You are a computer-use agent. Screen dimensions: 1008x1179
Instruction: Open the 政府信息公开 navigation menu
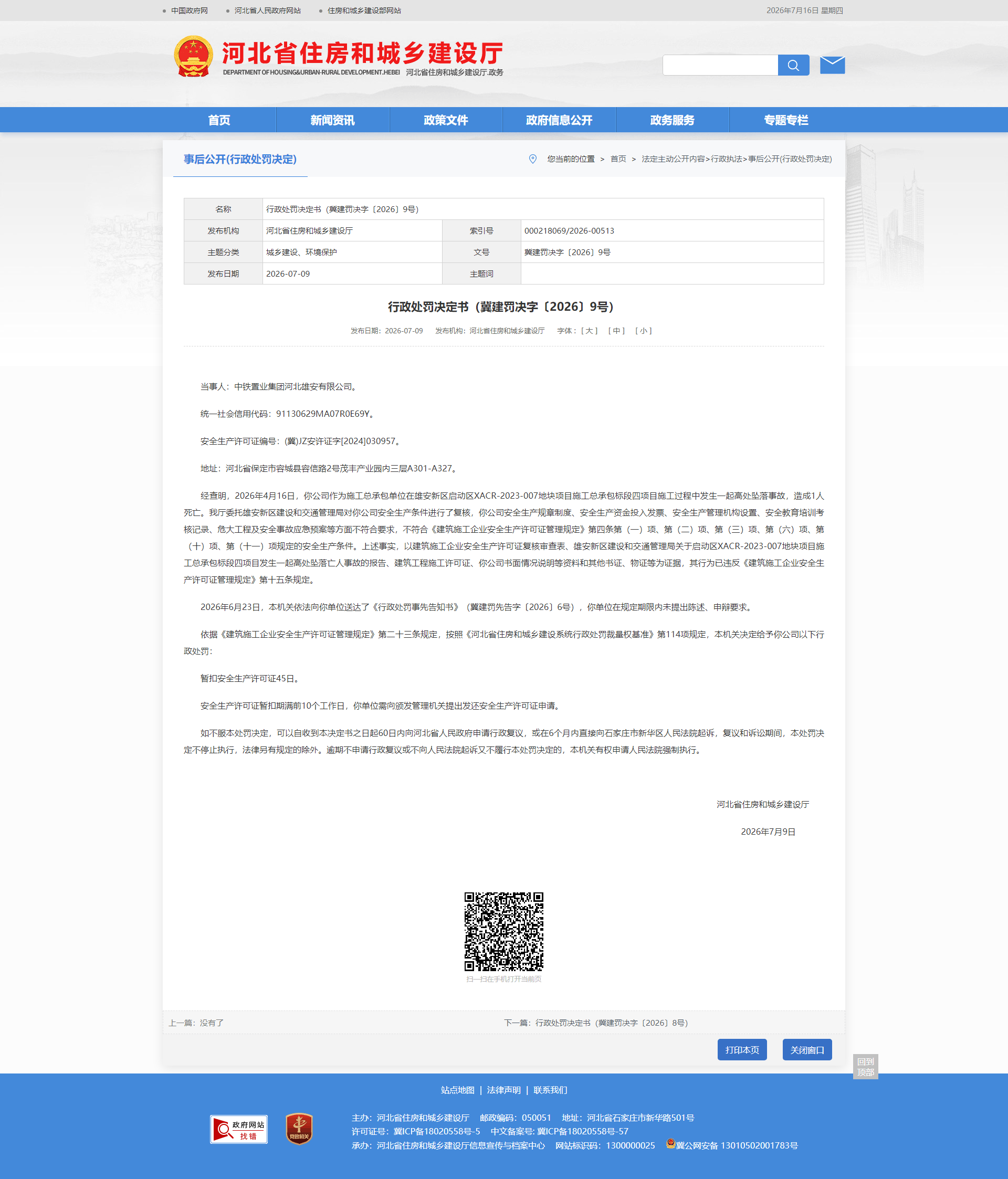[559, 120]
